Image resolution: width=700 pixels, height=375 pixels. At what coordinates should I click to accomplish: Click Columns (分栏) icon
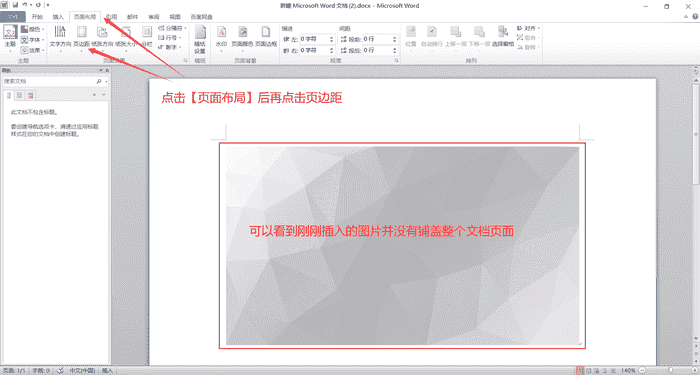pyautogui.click(x=147, y=31)
